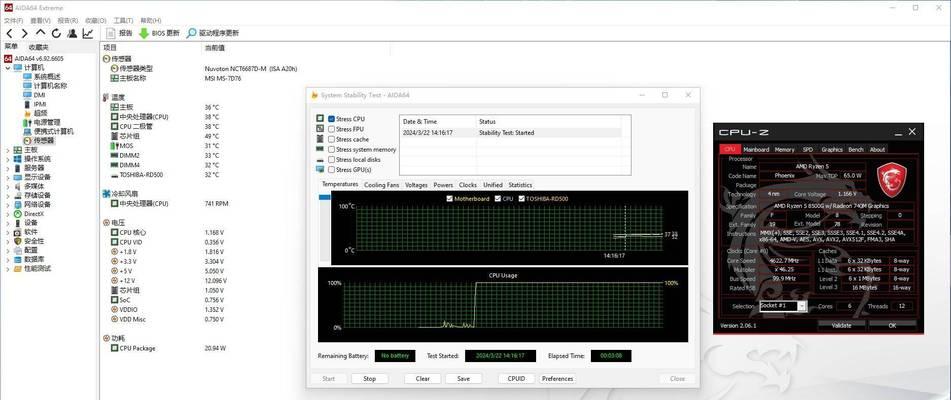Screen dimensions: 951x400
Task: Select the DMI tree entry
Action: [x=39, y=95]
